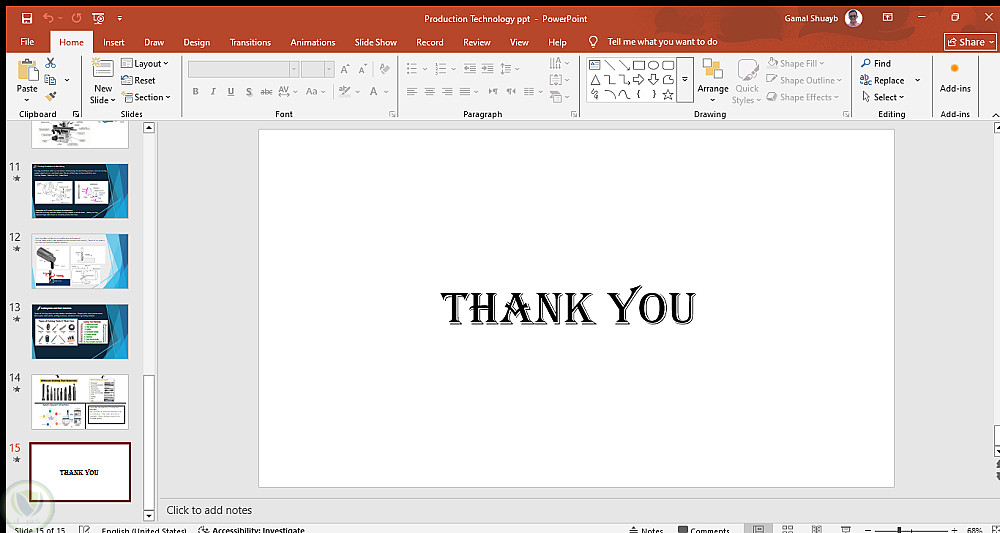Click the Share button
This screenshot has width=1000, height=533.
(x=970, y=42)
